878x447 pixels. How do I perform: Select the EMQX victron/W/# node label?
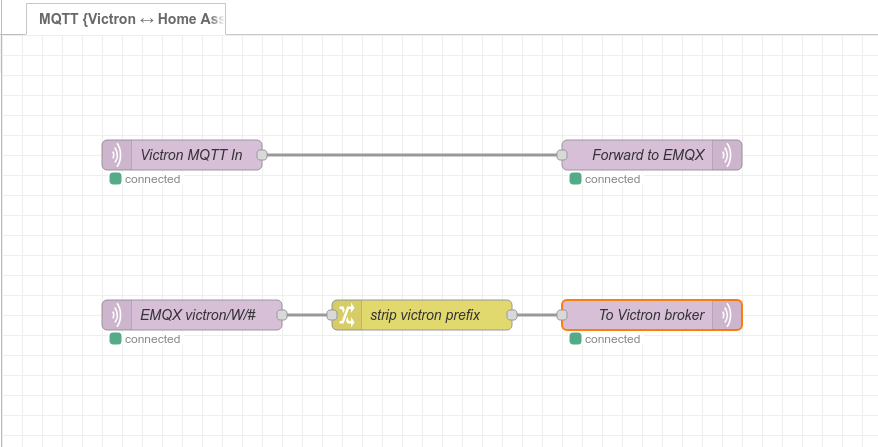coord(198,315)
